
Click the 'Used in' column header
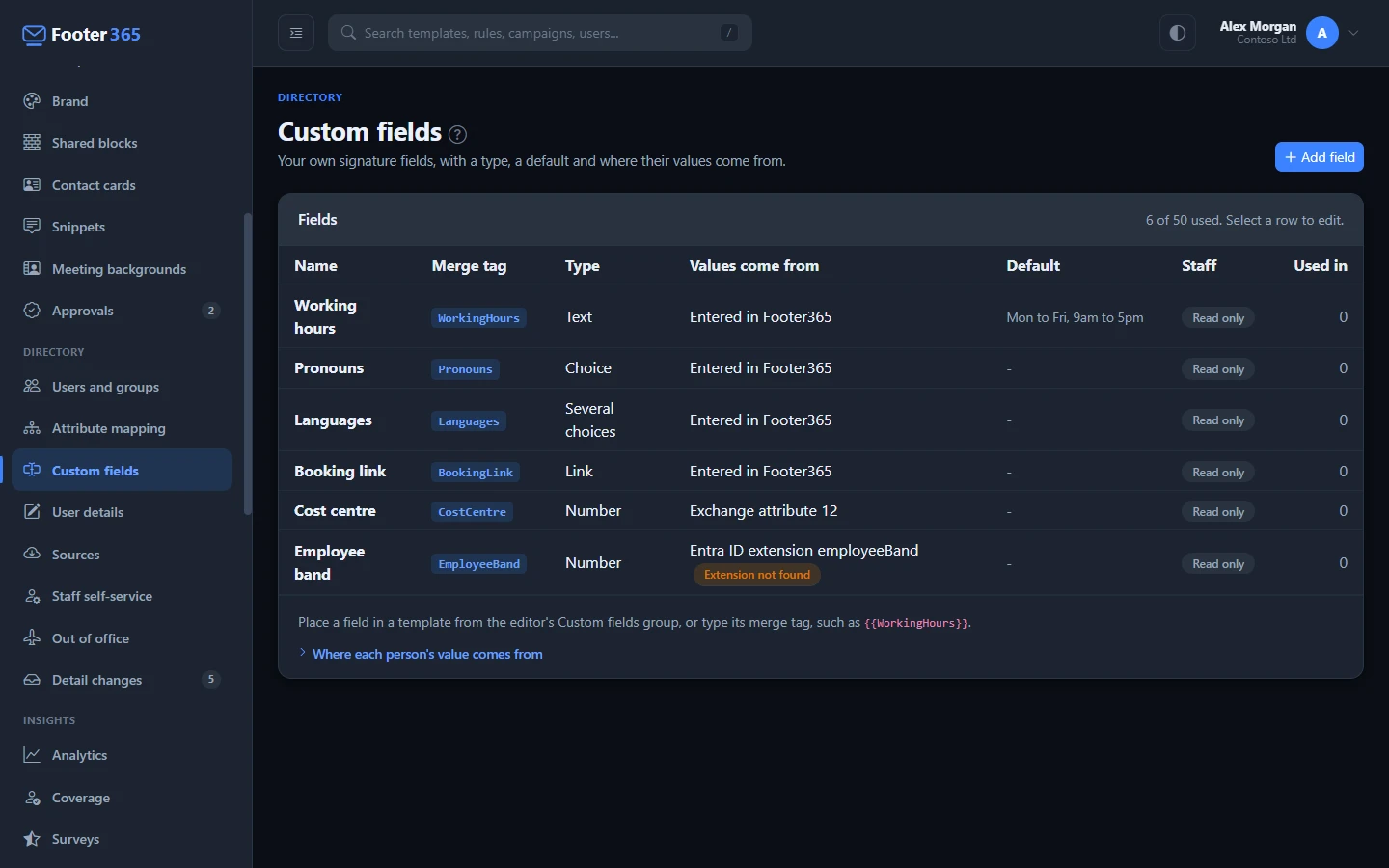click(1321, 266)
